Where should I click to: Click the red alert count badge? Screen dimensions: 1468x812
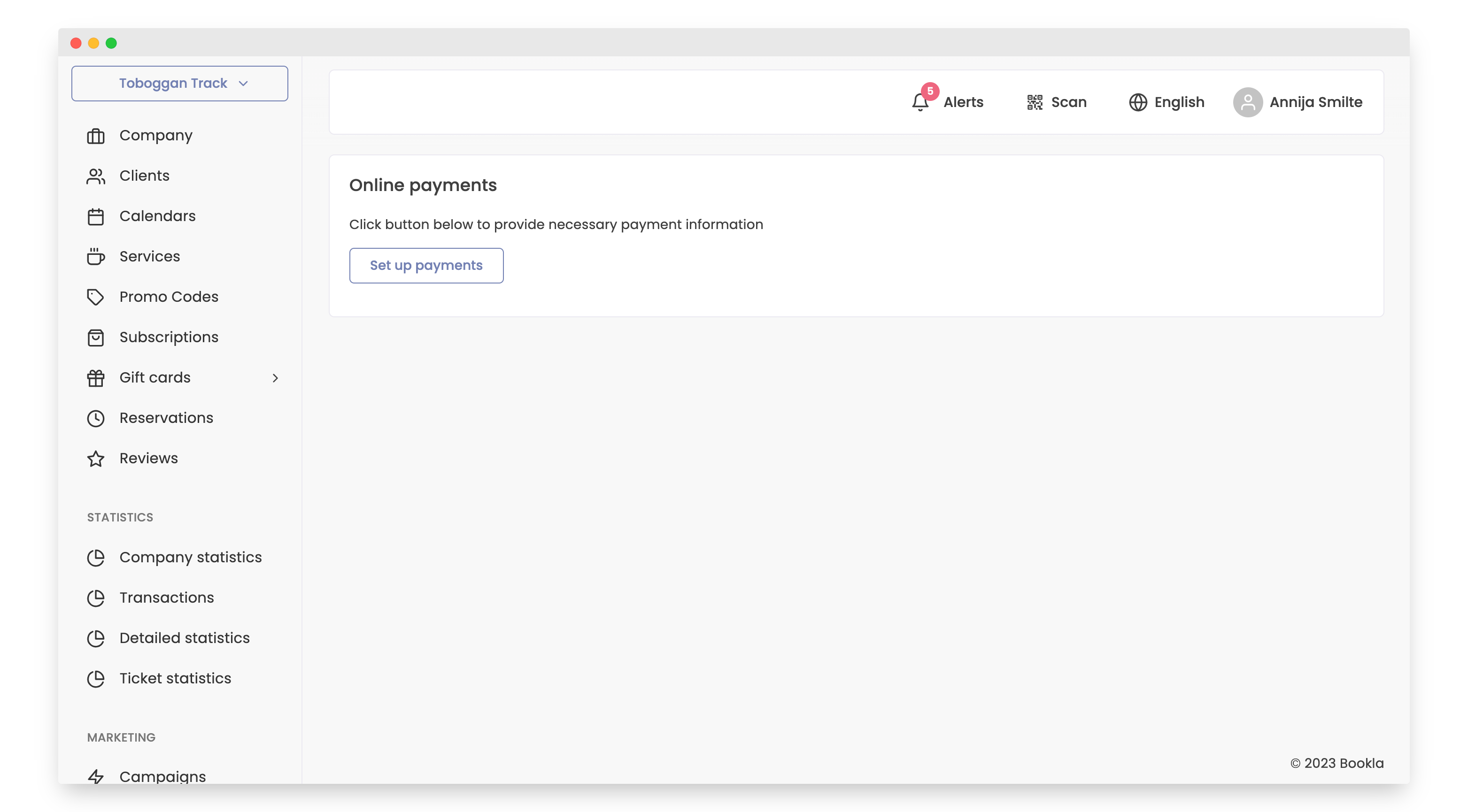(x=930, y=91)
